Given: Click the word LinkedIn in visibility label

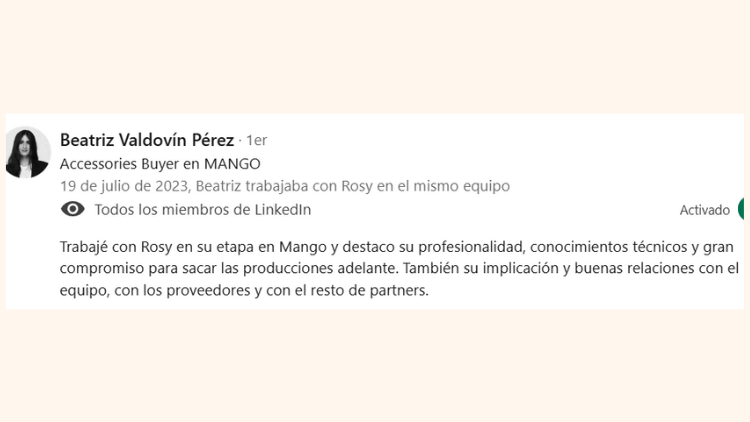Looking at the screenshot, I should point(283,210).
